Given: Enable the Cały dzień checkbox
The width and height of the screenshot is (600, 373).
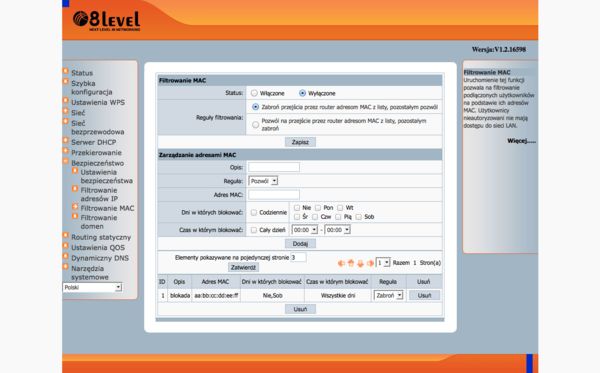Looking at the screenshot, I should 254,230.
